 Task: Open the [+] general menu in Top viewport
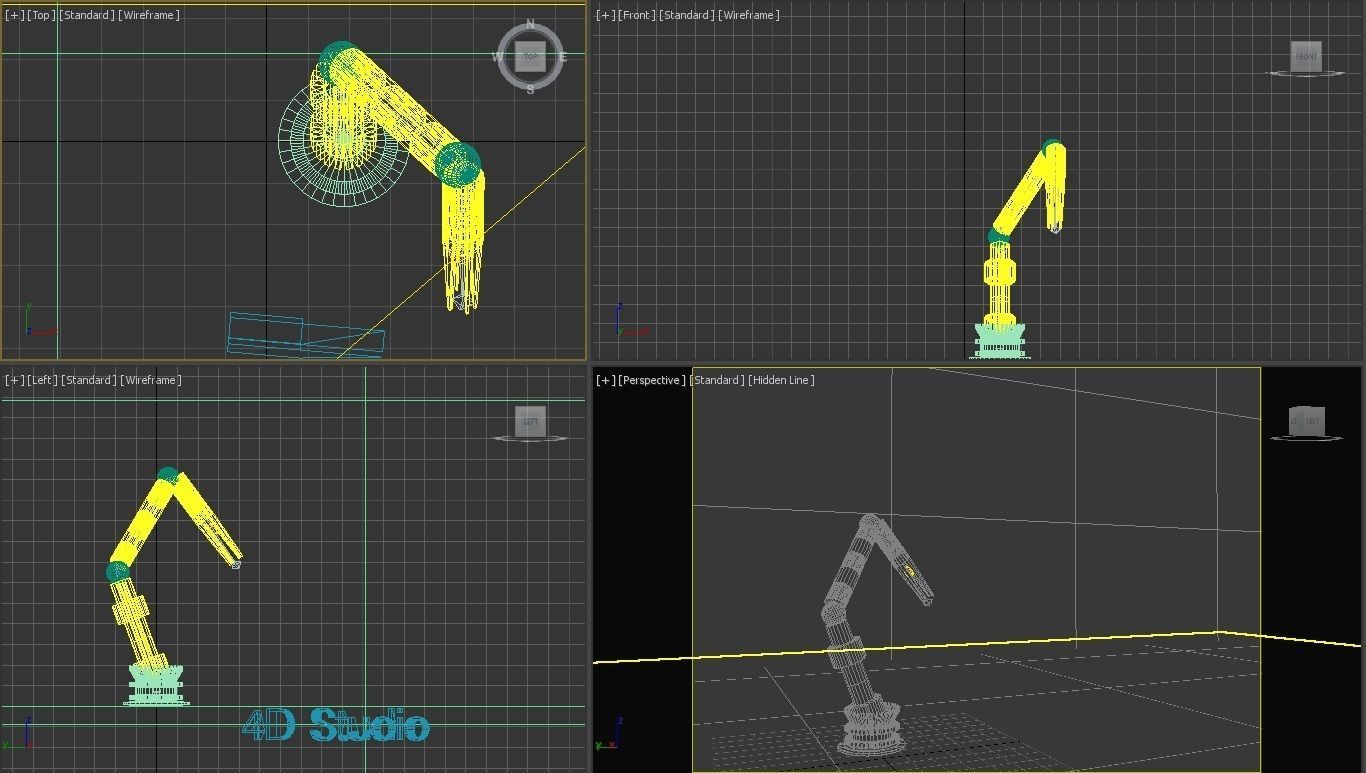point(14,15)
